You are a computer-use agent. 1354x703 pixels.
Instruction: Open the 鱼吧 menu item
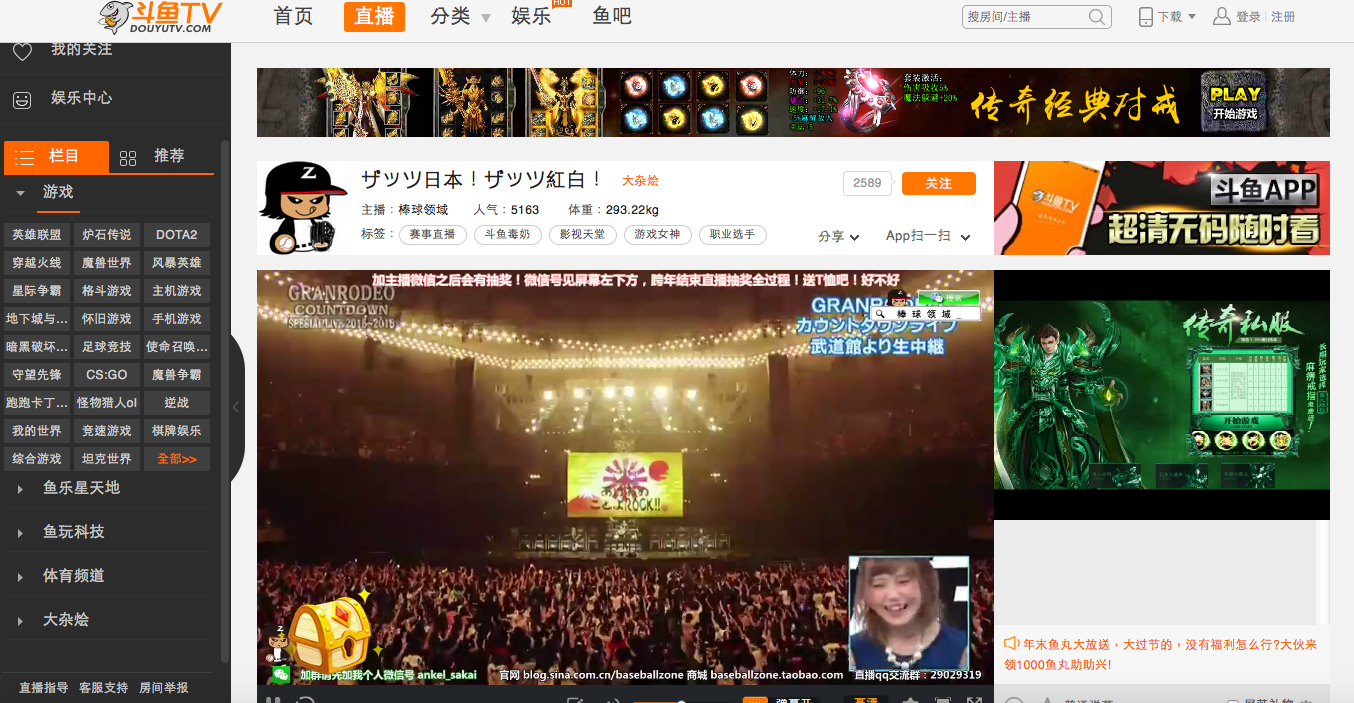tap(611, 17)
